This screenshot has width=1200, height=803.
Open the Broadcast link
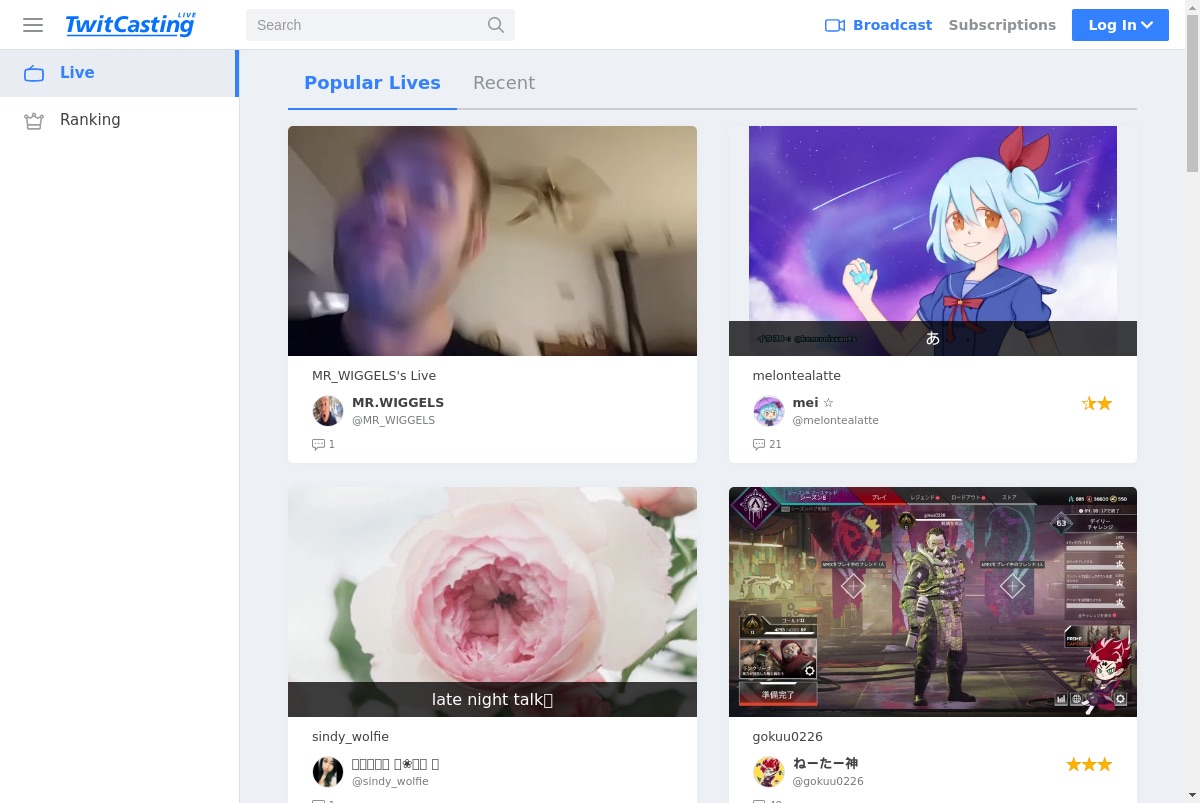[878, 25]
